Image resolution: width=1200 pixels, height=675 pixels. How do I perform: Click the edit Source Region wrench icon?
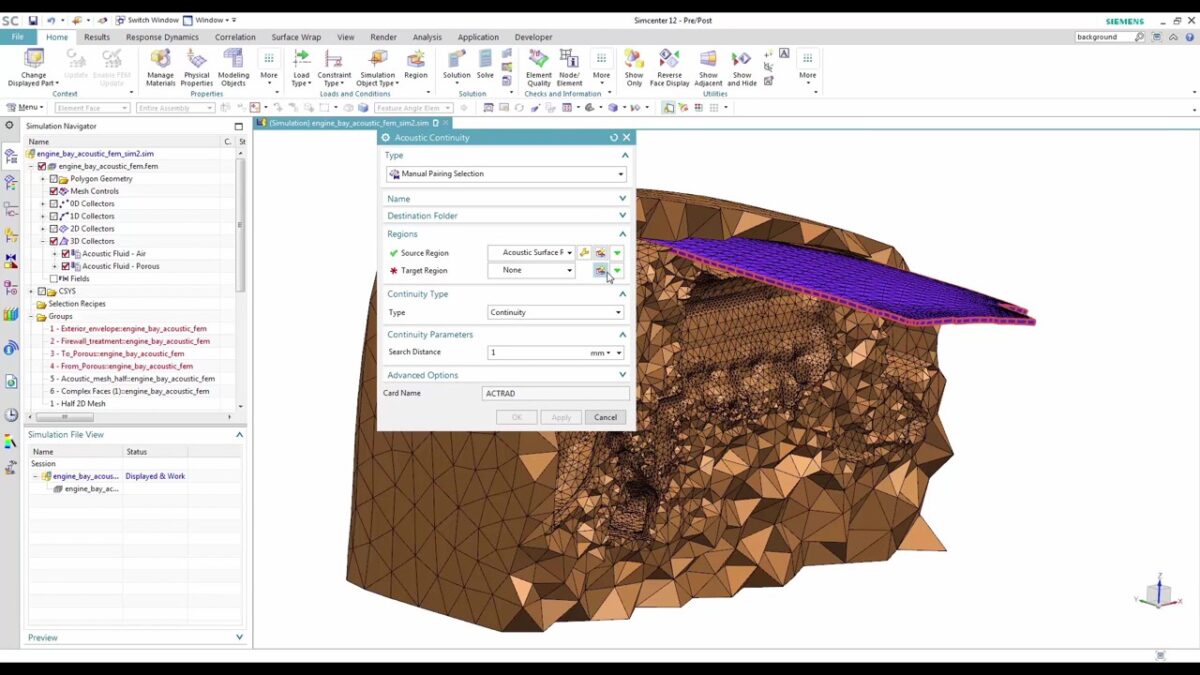pos(585,253)
